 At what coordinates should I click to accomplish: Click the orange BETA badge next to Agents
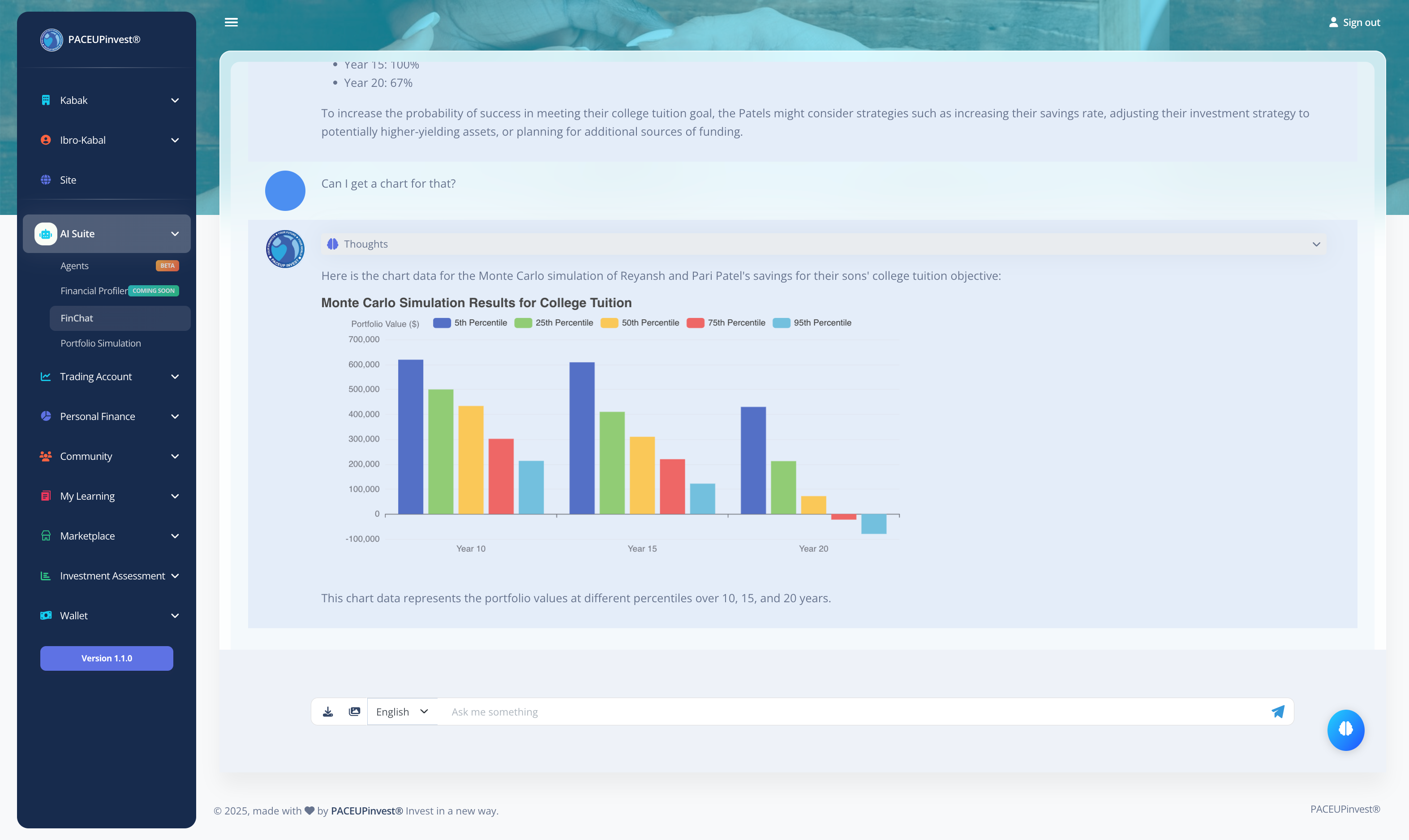pos(167,266)
